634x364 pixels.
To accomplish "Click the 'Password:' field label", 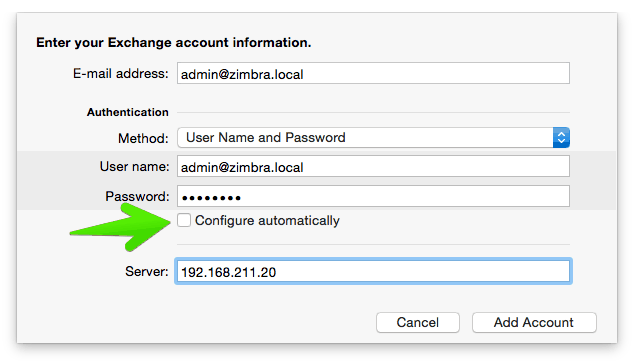I will [x=137, y=197].
